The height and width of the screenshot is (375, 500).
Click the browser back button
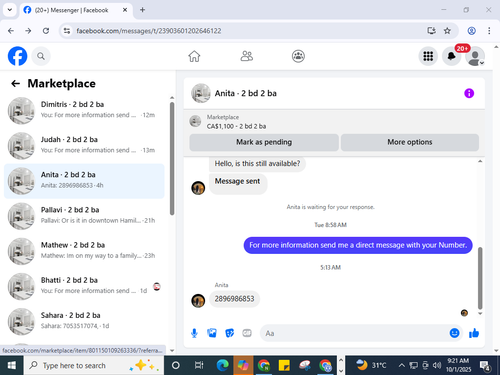pyautogui.click(x=11, y=31)
